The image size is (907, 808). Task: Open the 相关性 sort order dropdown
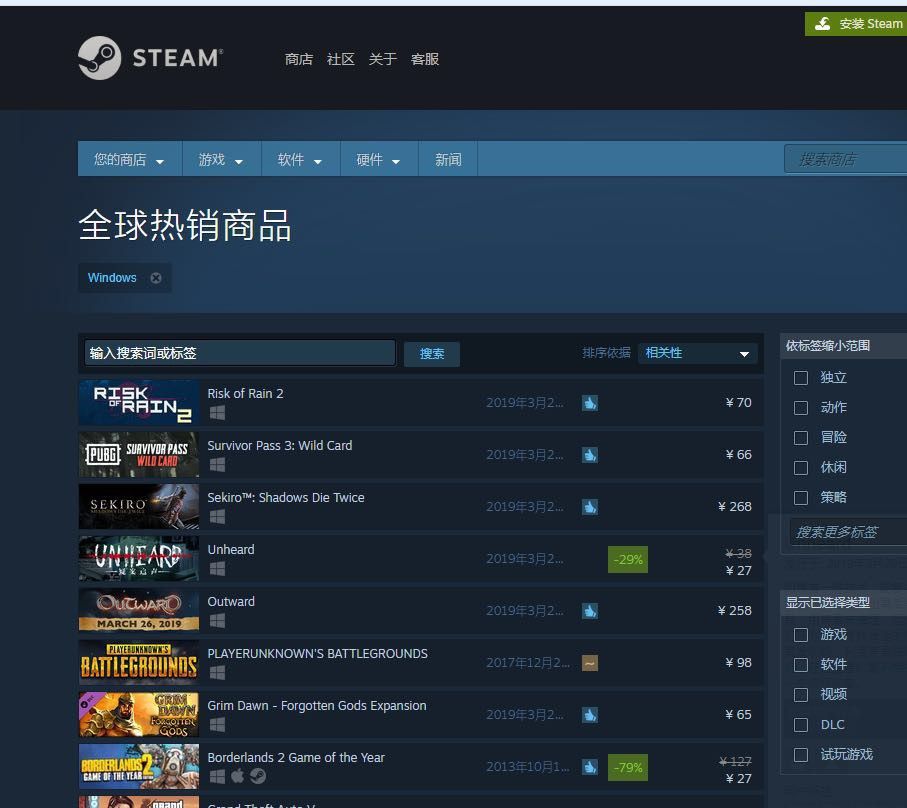pos(697,353)
